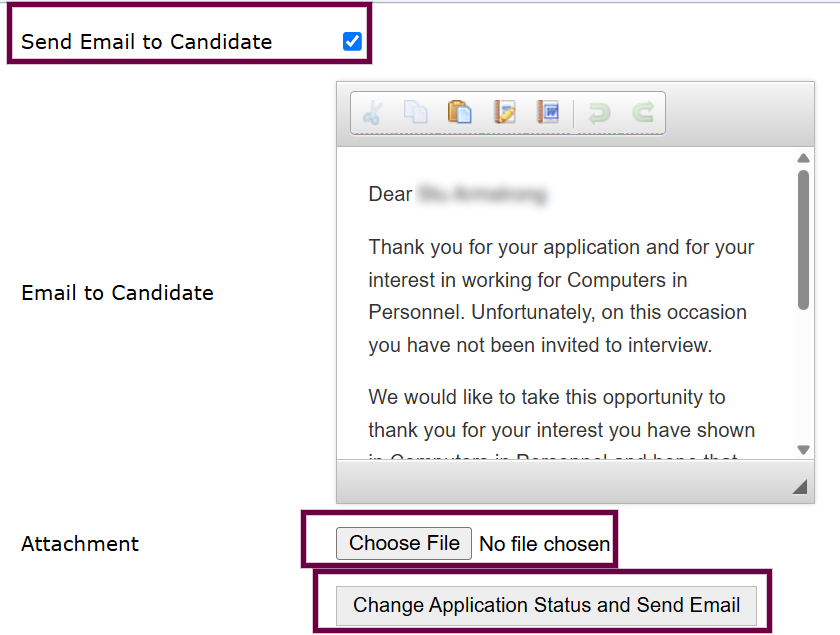Place cursor in the 'Thank you for your application' paragraph
The height and width of the screenshot is (635, 840).
tap(561, 296)
